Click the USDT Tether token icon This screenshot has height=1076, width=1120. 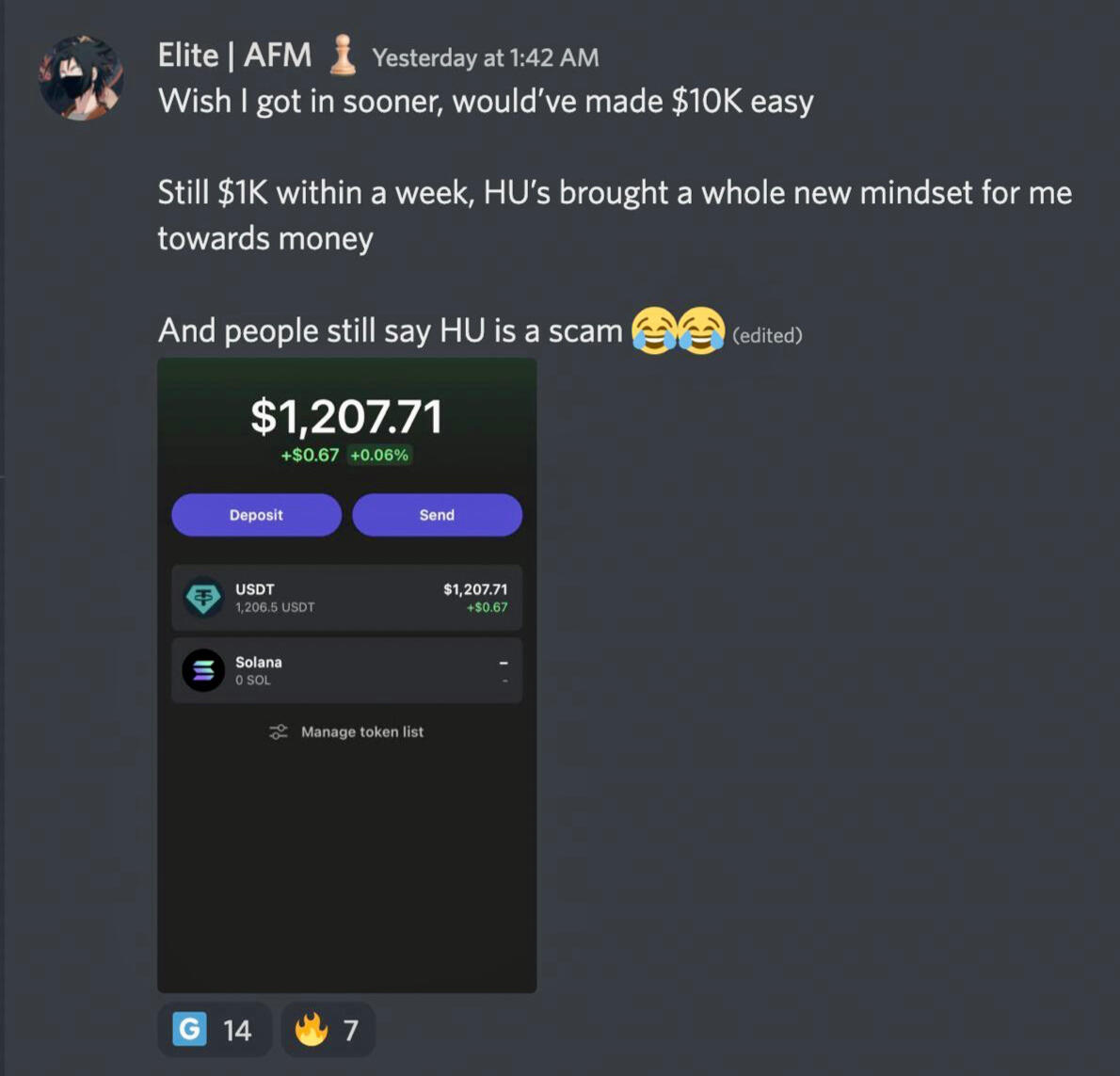click(x=203, y=597)
